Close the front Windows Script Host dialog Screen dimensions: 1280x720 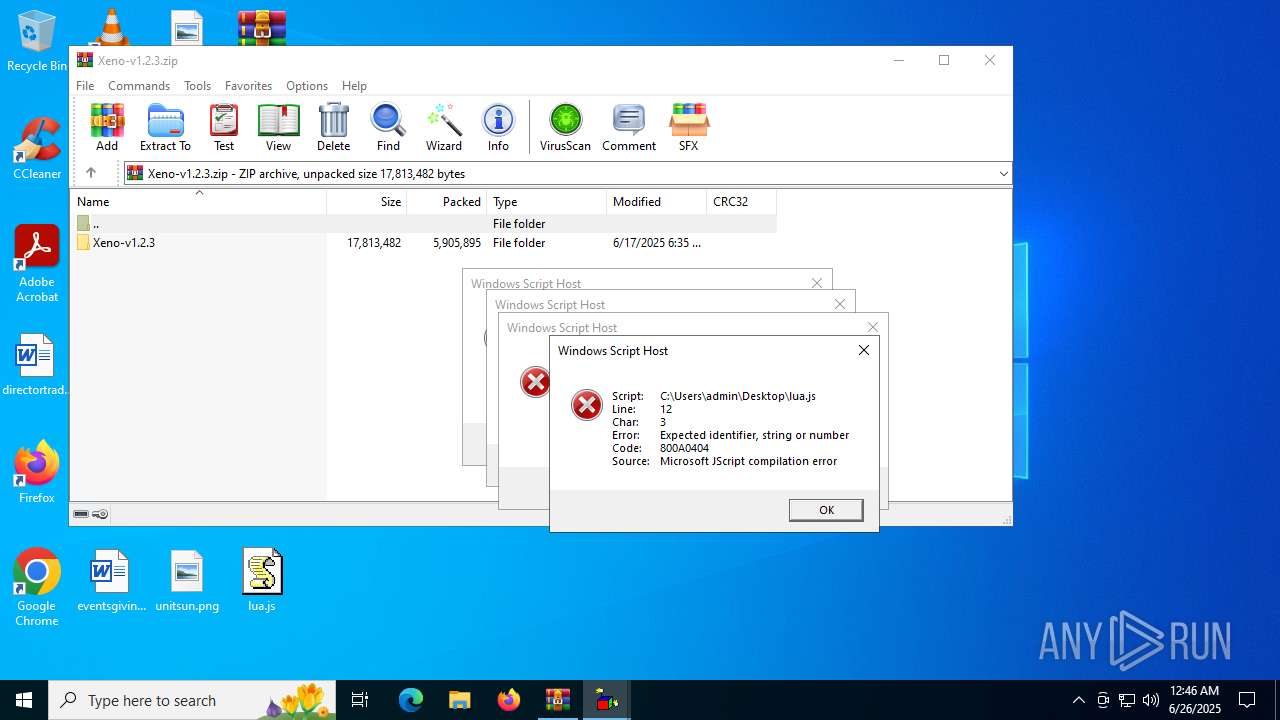(864, 350)
